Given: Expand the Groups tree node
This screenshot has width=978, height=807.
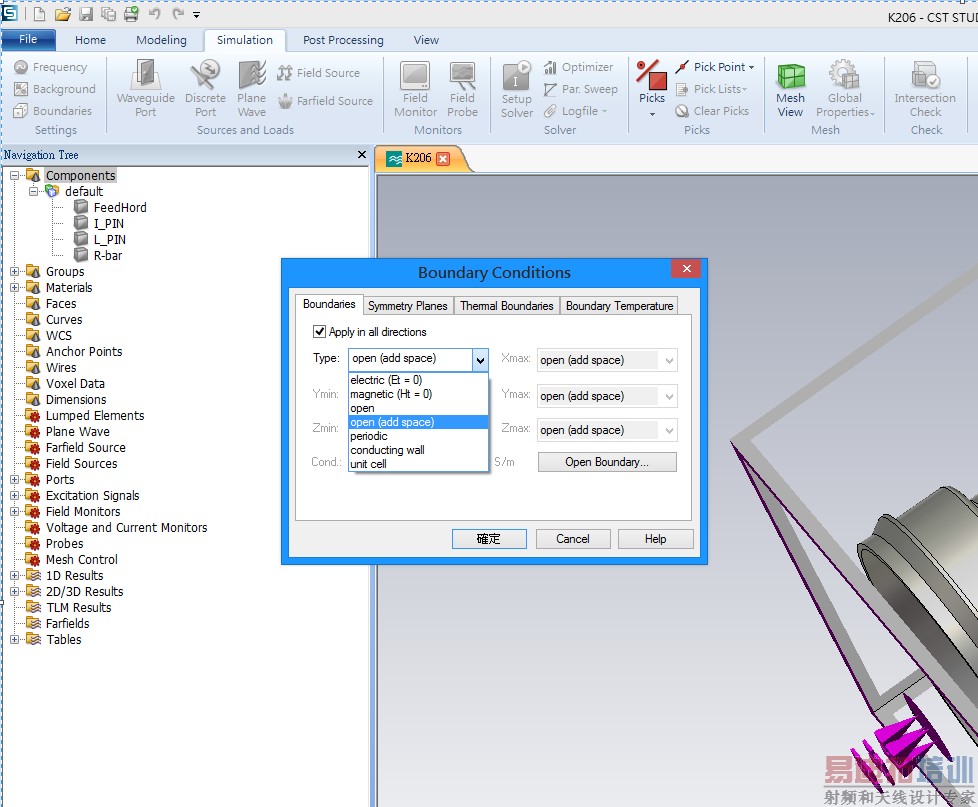Looking at the screenshot, I should coord(14,272).
